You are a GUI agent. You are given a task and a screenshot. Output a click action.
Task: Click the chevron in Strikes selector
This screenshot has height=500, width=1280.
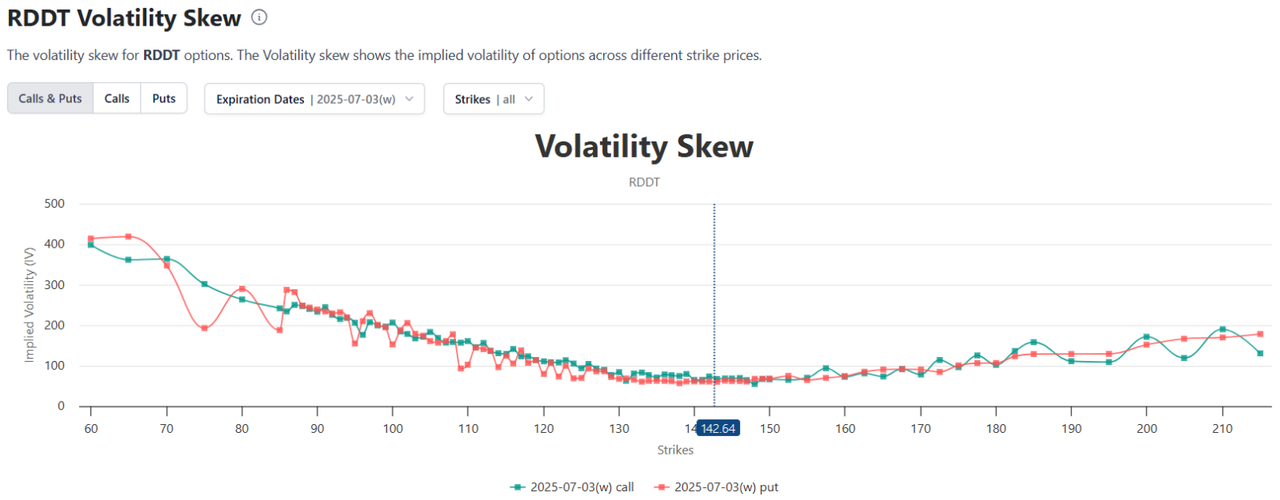click(530, 99)
